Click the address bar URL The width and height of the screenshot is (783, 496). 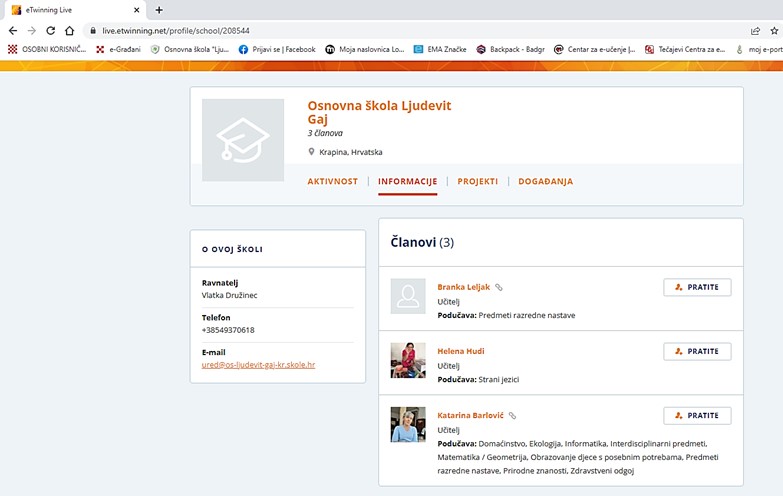[176, 30]
